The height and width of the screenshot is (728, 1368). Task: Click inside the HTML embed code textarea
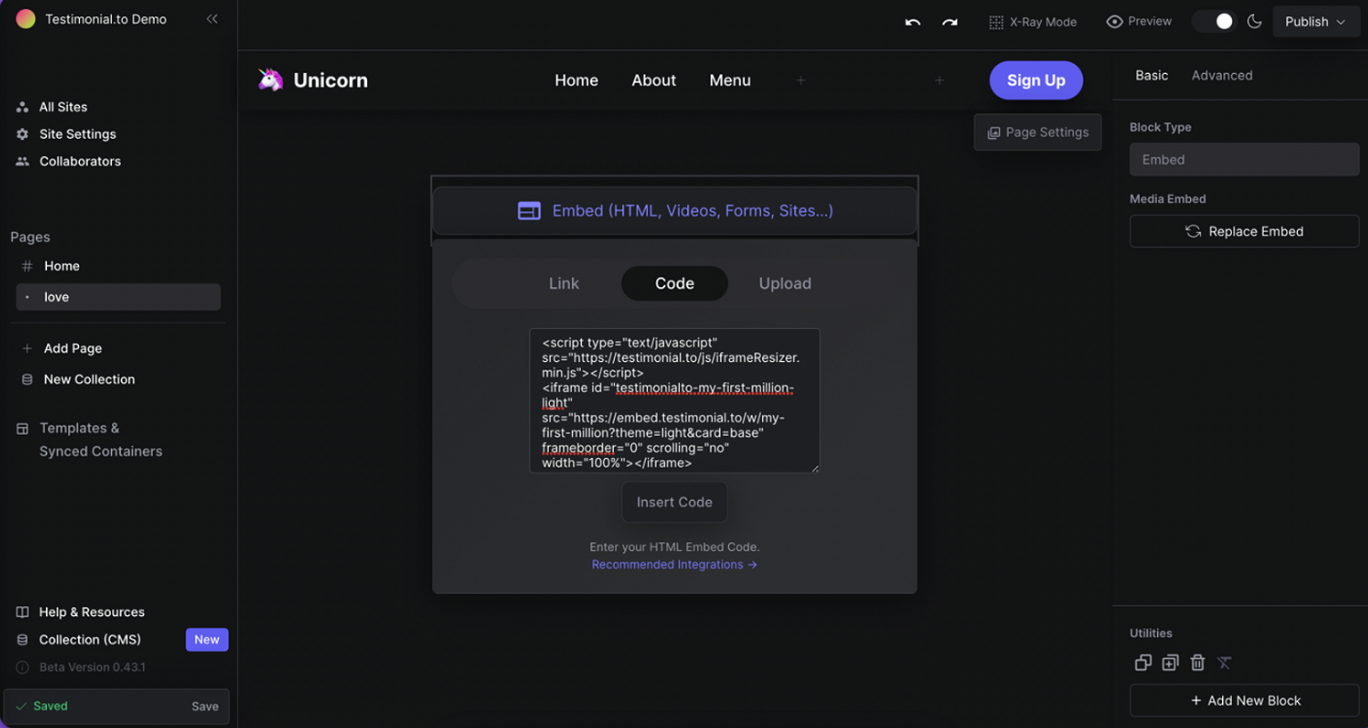point(675,400)
